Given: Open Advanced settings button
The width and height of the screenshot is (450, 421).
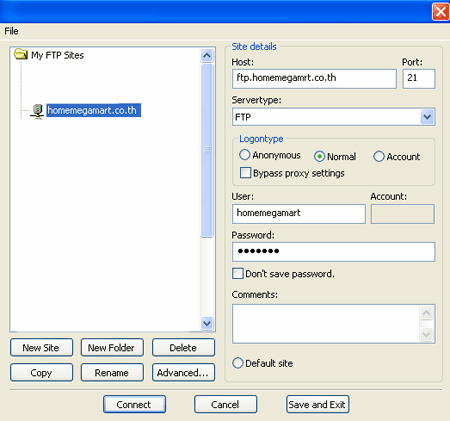Looking at the screenshot, I should point(183,372).
